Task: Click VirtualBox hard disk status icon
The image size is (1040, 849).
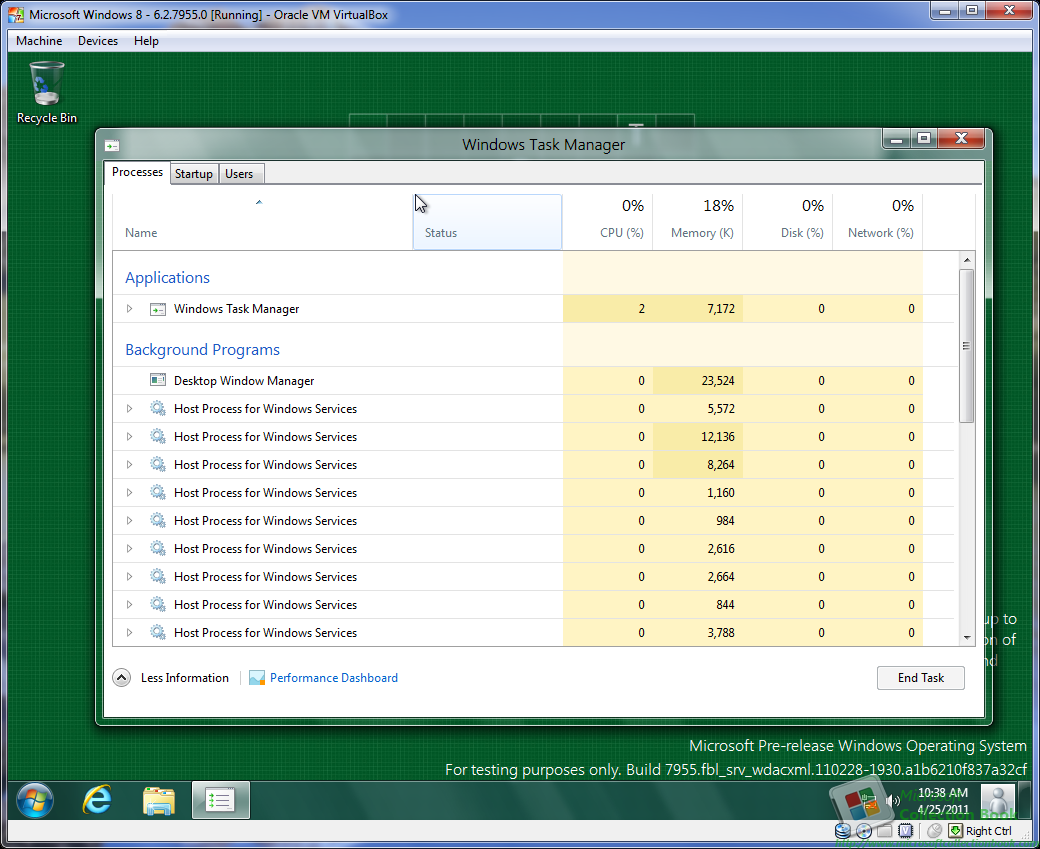Action: pos(842,830)
